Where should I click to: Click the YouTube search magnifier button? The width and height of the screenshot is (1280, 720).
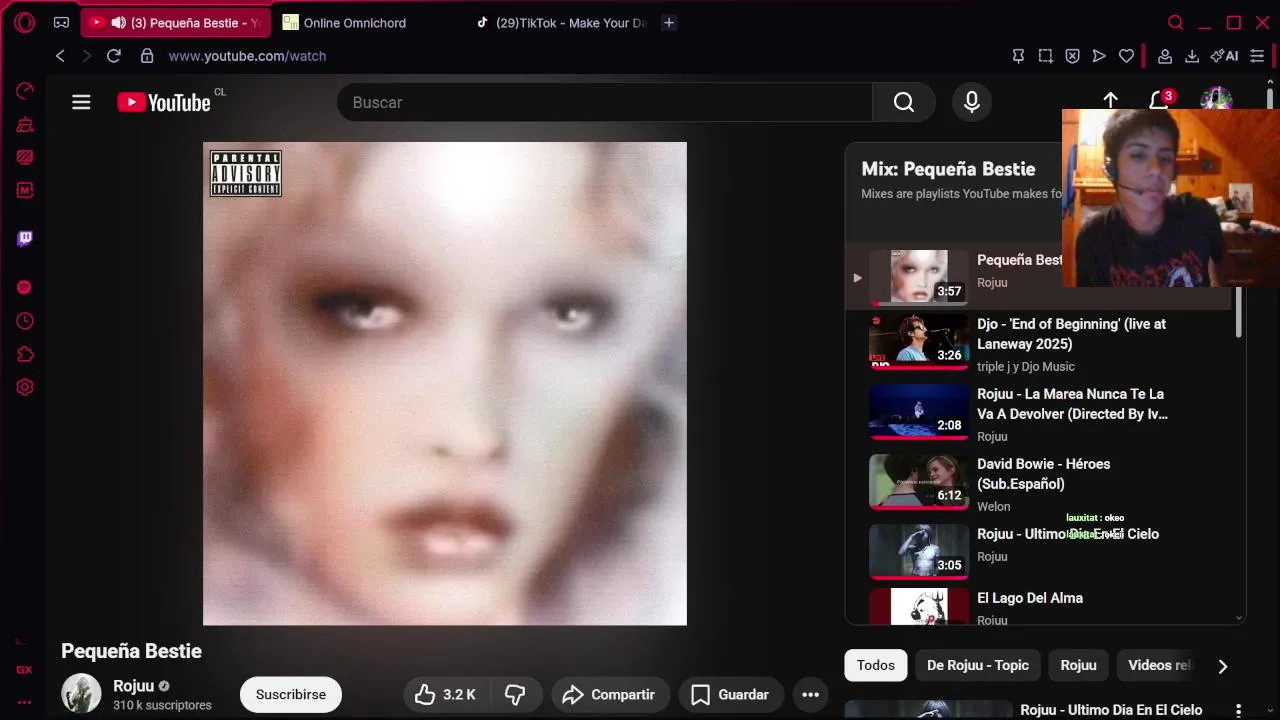pyautogui.click(x=904, y=102)
